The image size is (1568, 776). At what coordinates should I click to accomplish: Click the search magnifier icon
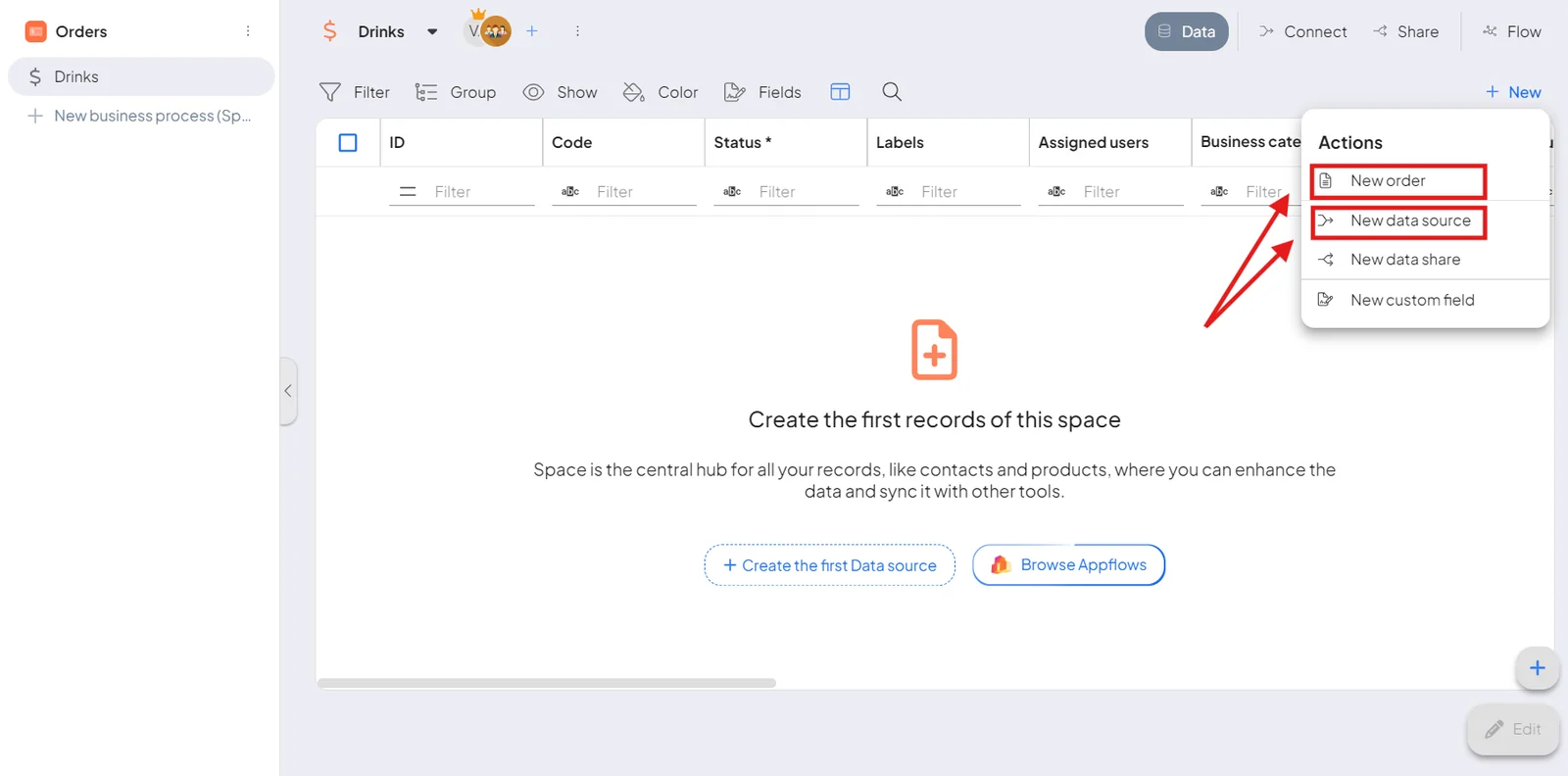click(892, 92)
